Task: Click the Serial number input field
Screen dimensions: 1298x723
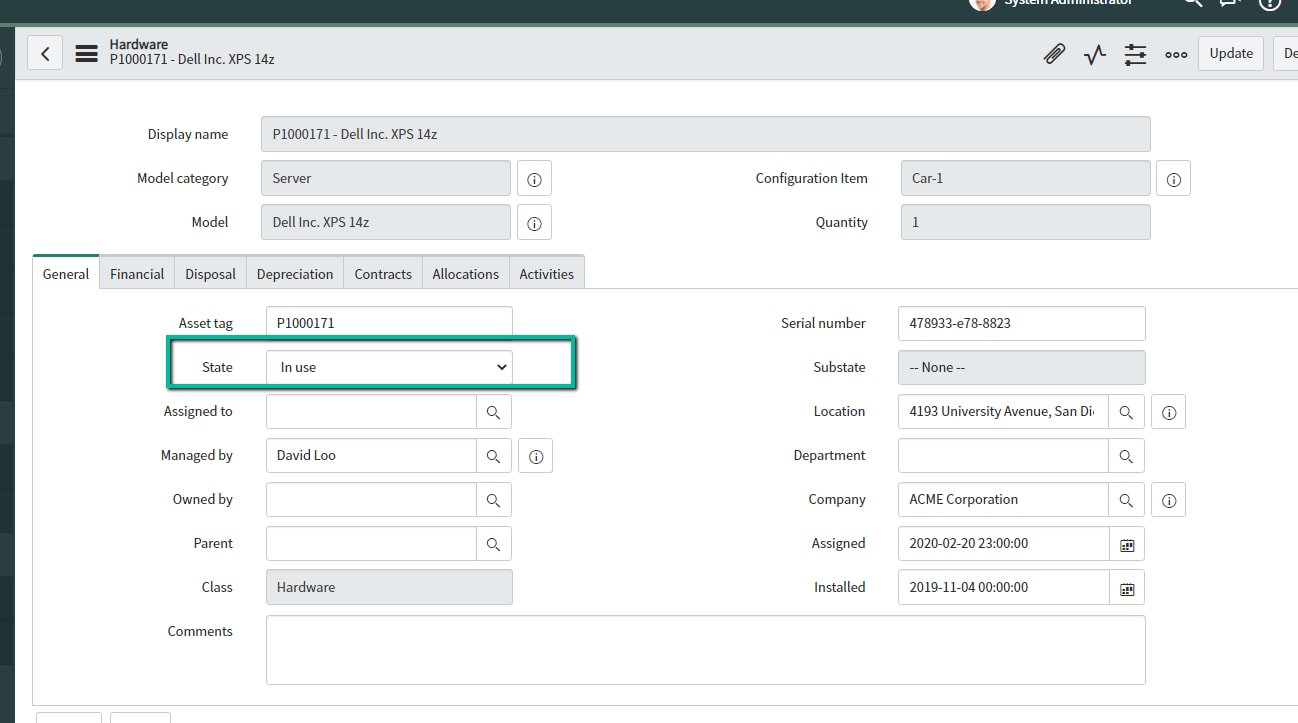Action: (x=1021, y=323)
